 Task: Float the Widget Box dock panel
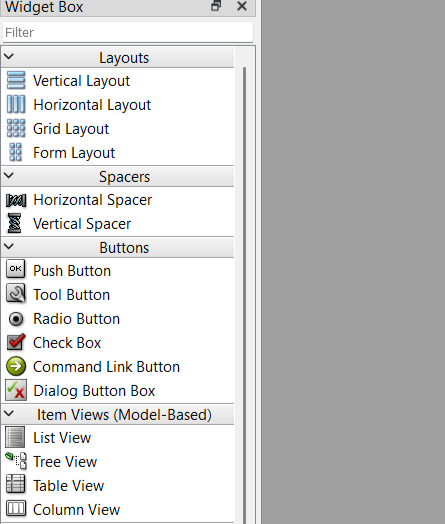(216, 6)
